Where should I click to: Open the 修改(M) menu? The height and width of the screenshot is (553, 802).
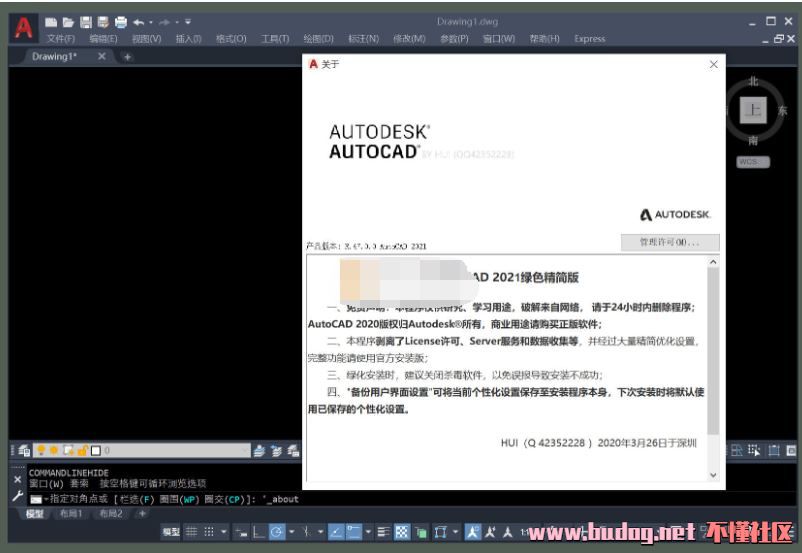point(409,39)
